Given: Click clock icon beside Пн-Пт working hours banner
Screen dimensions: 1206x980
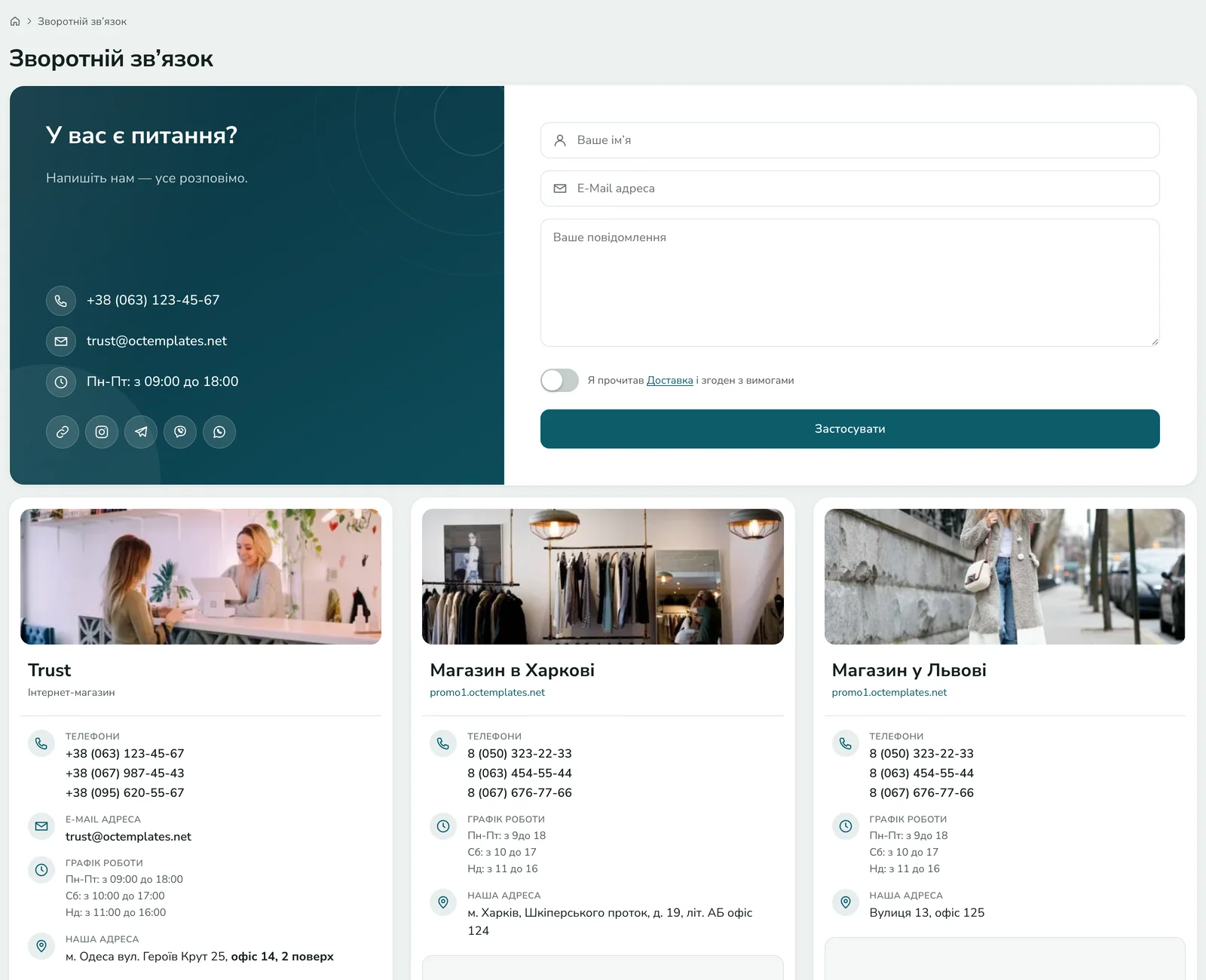Looking at the screenshot, I should coord(61,382).
